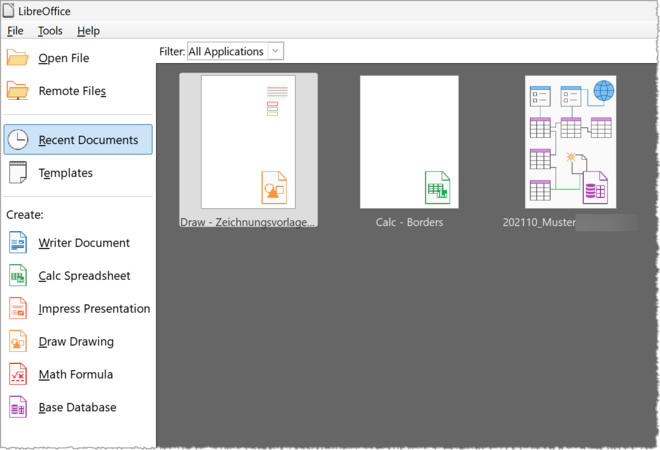Click the Writer Document icon

(x=18, y=242)
